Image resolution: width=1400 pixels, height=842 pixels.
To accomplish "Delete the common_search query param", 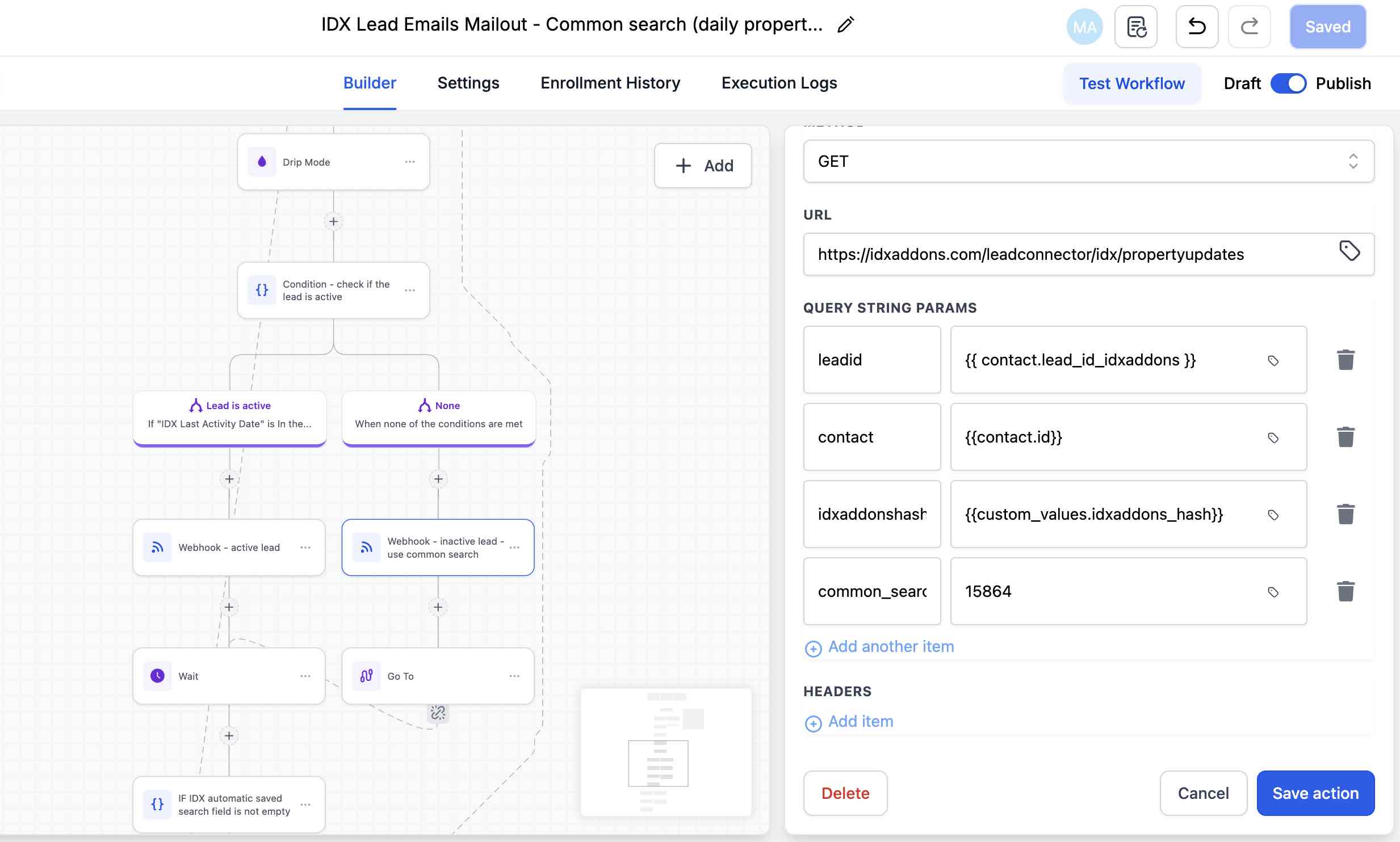I will point(1345,591).
